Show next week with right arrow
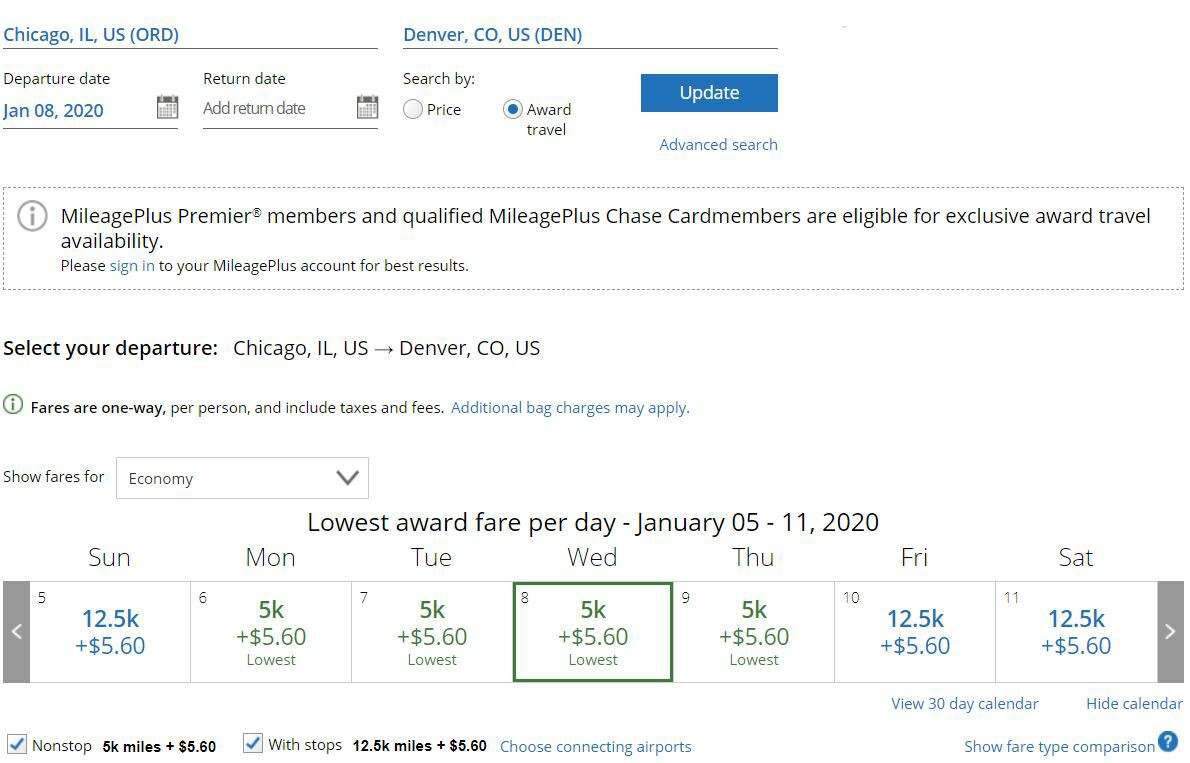This screenshot has height=763, width=1190. click(x=1170, y=632)
